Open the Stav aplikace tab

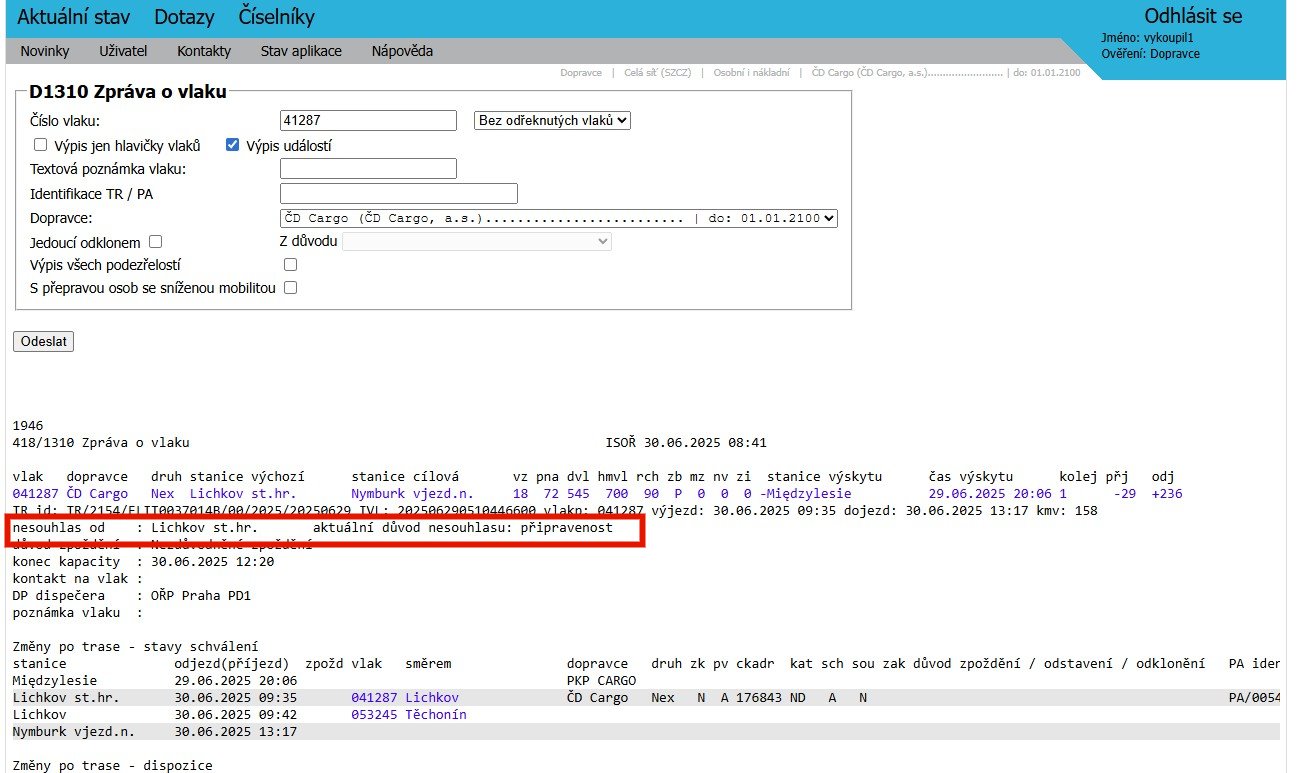point(300,51)
